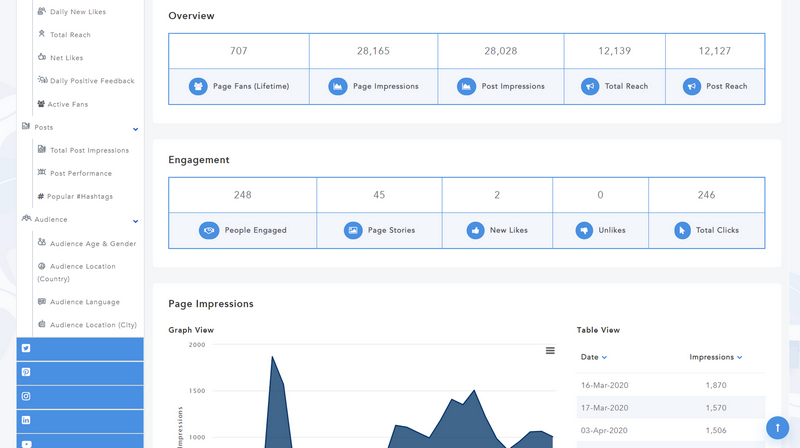800x448 pixels.
Task: Click the Active Fans group icon
Action: click(x=41, y=104)
